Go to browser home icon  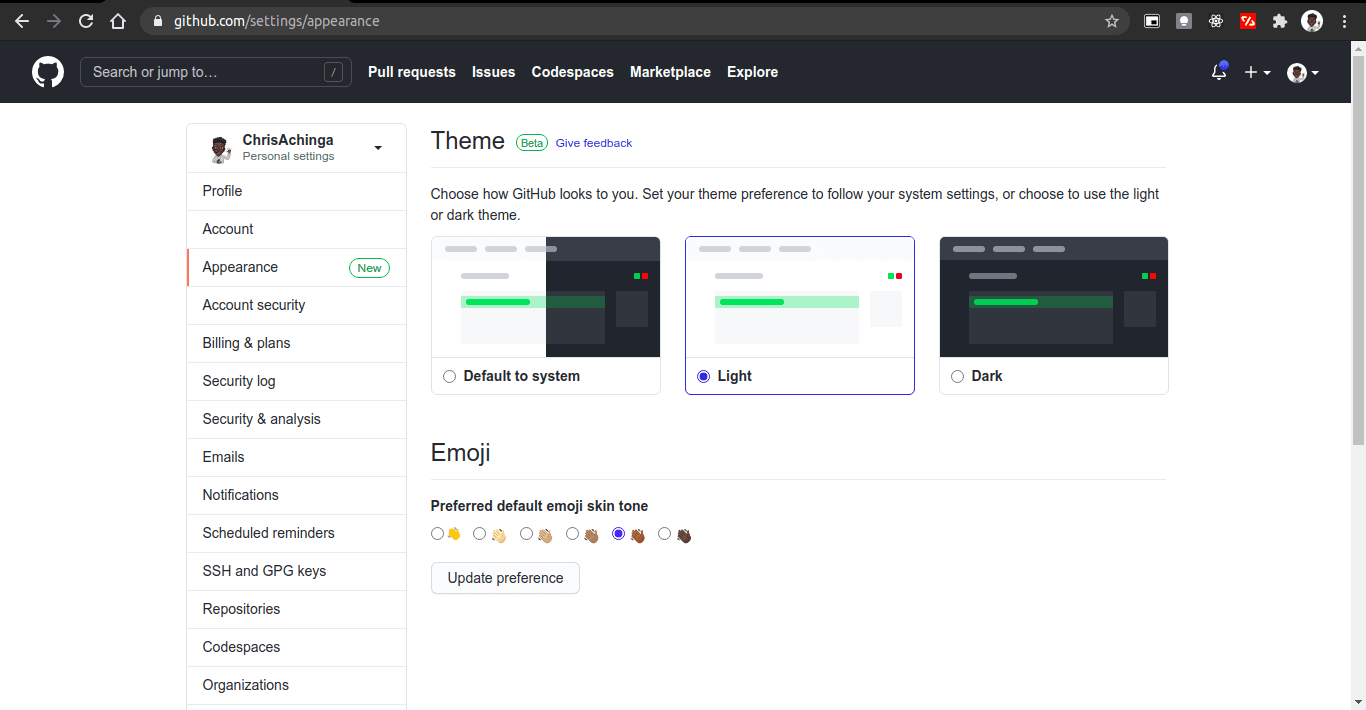(x=118, y=21)
